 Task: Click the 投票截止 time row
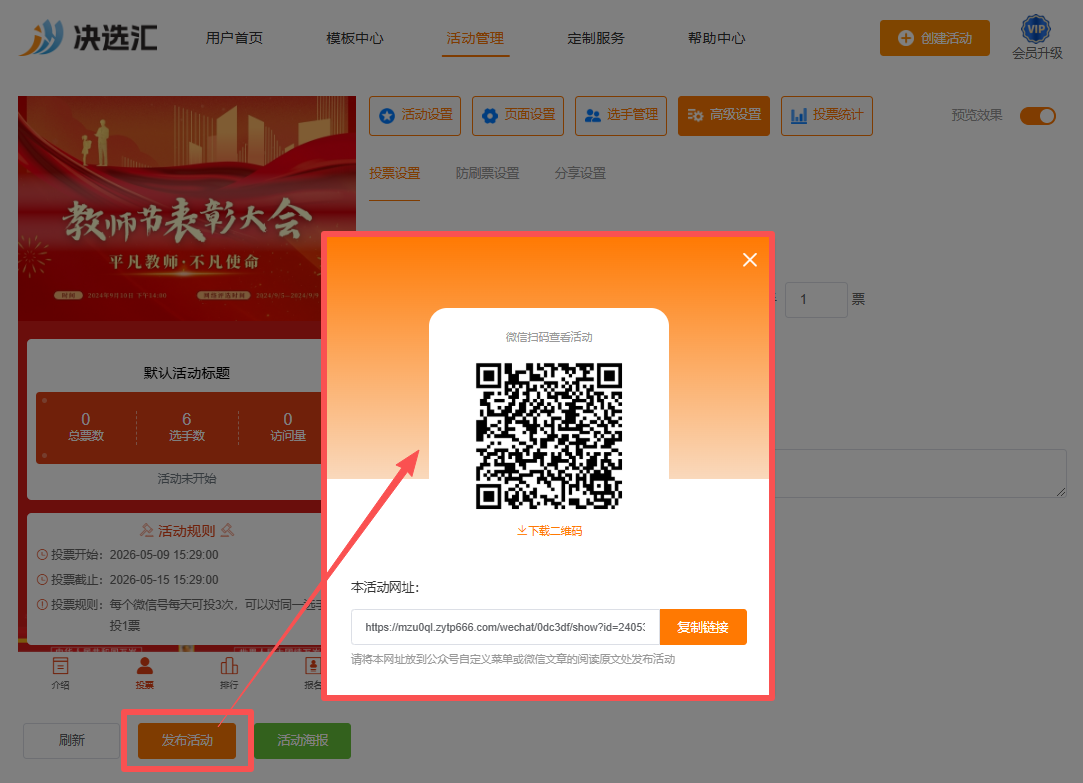(128, 579)
